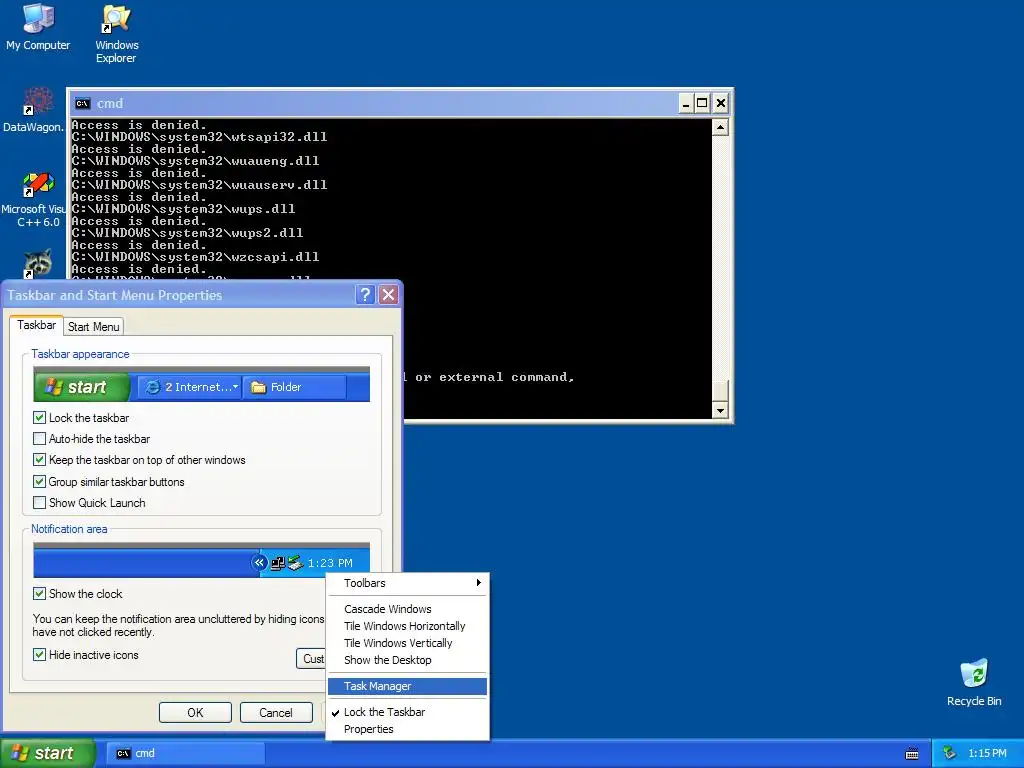Switch to the Start Menu tab
Viewport: 1024px width, 768px height.
tap(93, 327)
